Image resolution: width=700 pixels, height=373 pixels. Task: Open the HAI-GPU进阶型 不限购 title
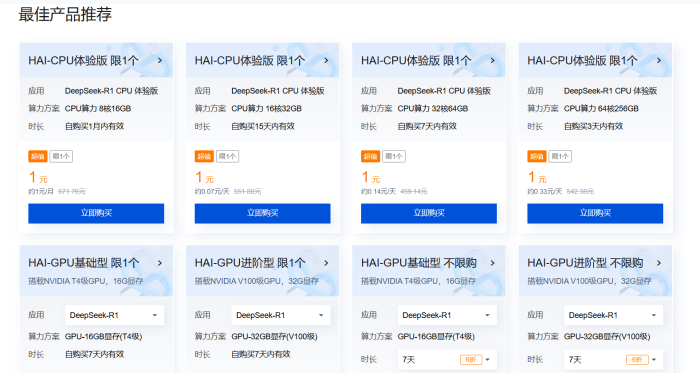(585, 263)
